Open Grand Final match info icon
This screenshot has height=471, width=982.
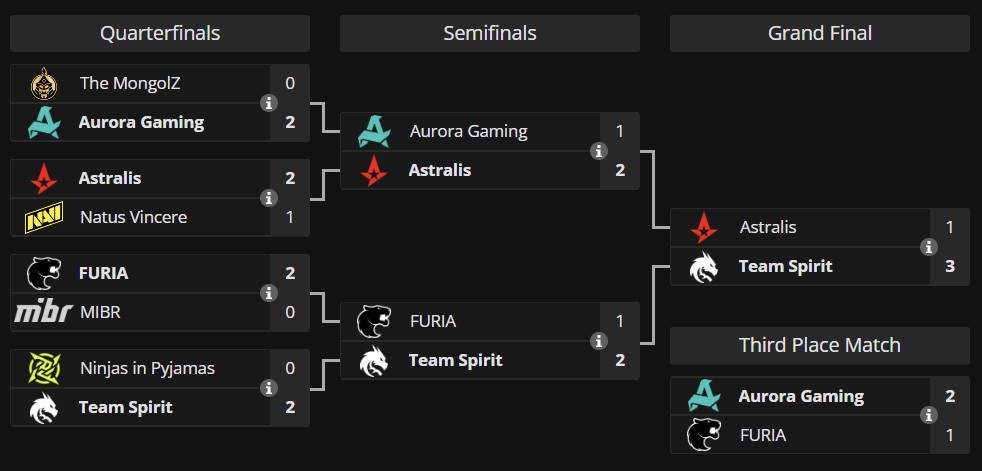click(929, 247)
